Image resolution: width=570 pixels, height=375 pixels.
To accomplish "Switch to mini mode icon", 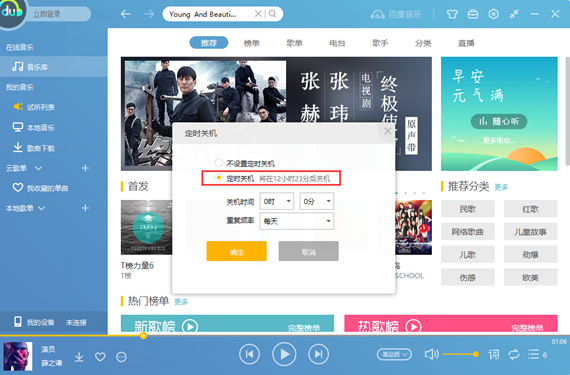I will pyautogui.click(x=514, y=14).
